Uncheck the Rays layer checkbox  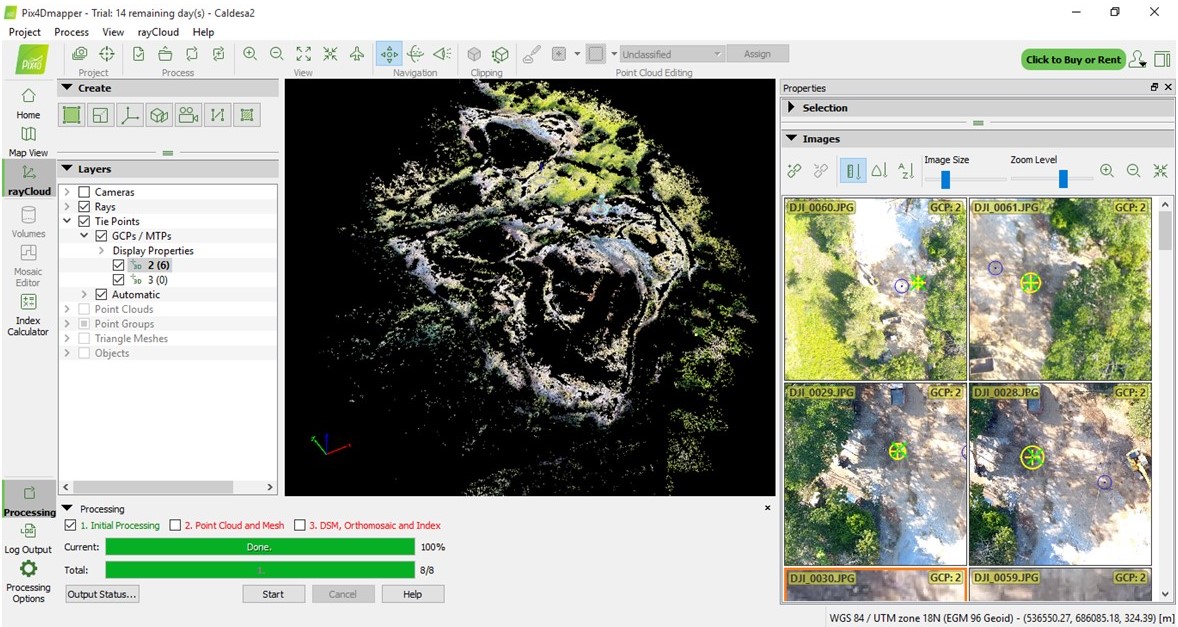point(84,207)
